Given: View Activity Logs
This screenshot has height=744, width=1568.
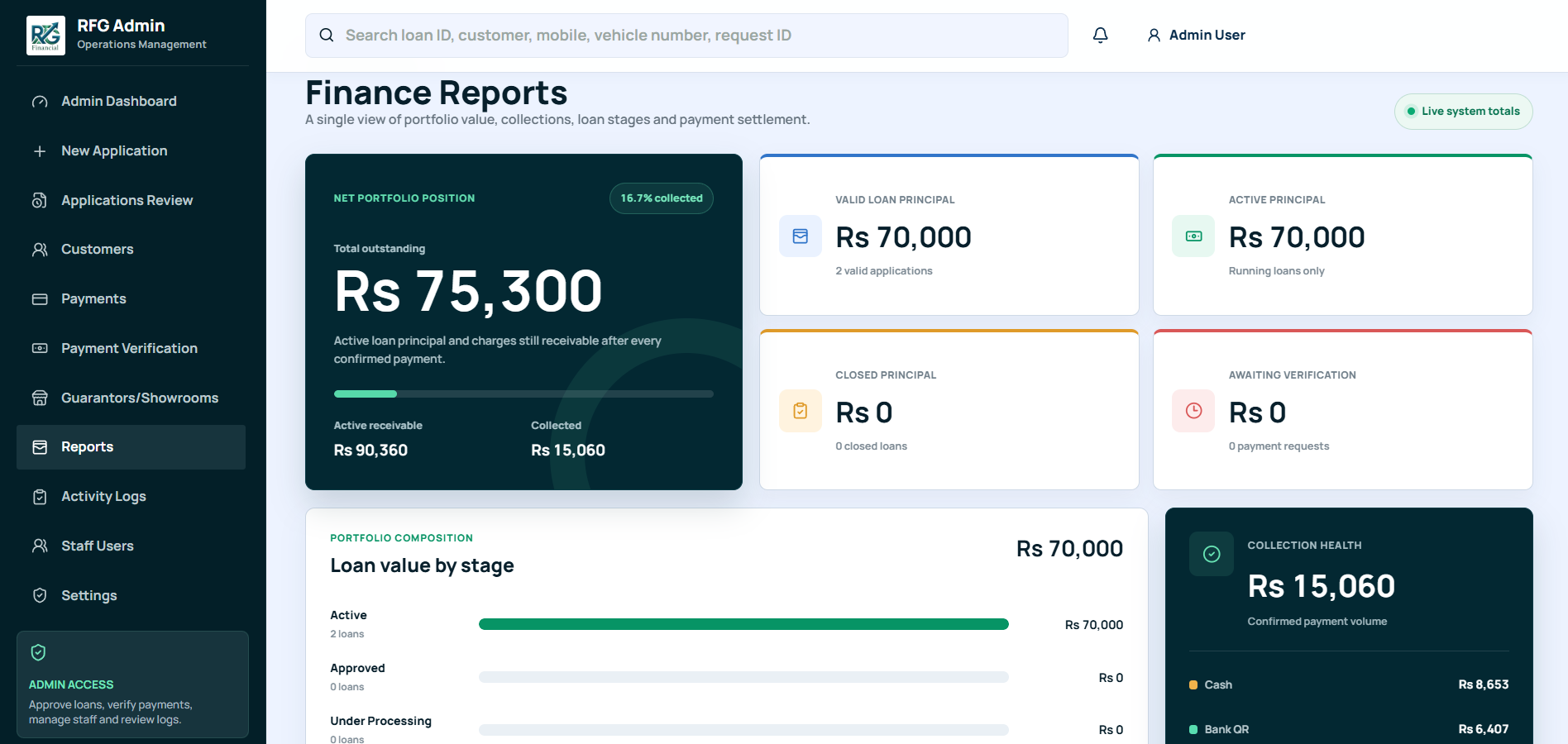Looking at the screenshot, I should (x=131, y=497).
